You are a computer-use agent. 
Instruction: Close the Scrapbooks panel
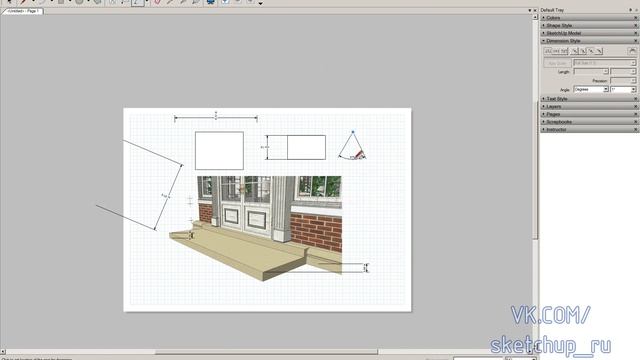pyautogui.click(x=636, y=122)
